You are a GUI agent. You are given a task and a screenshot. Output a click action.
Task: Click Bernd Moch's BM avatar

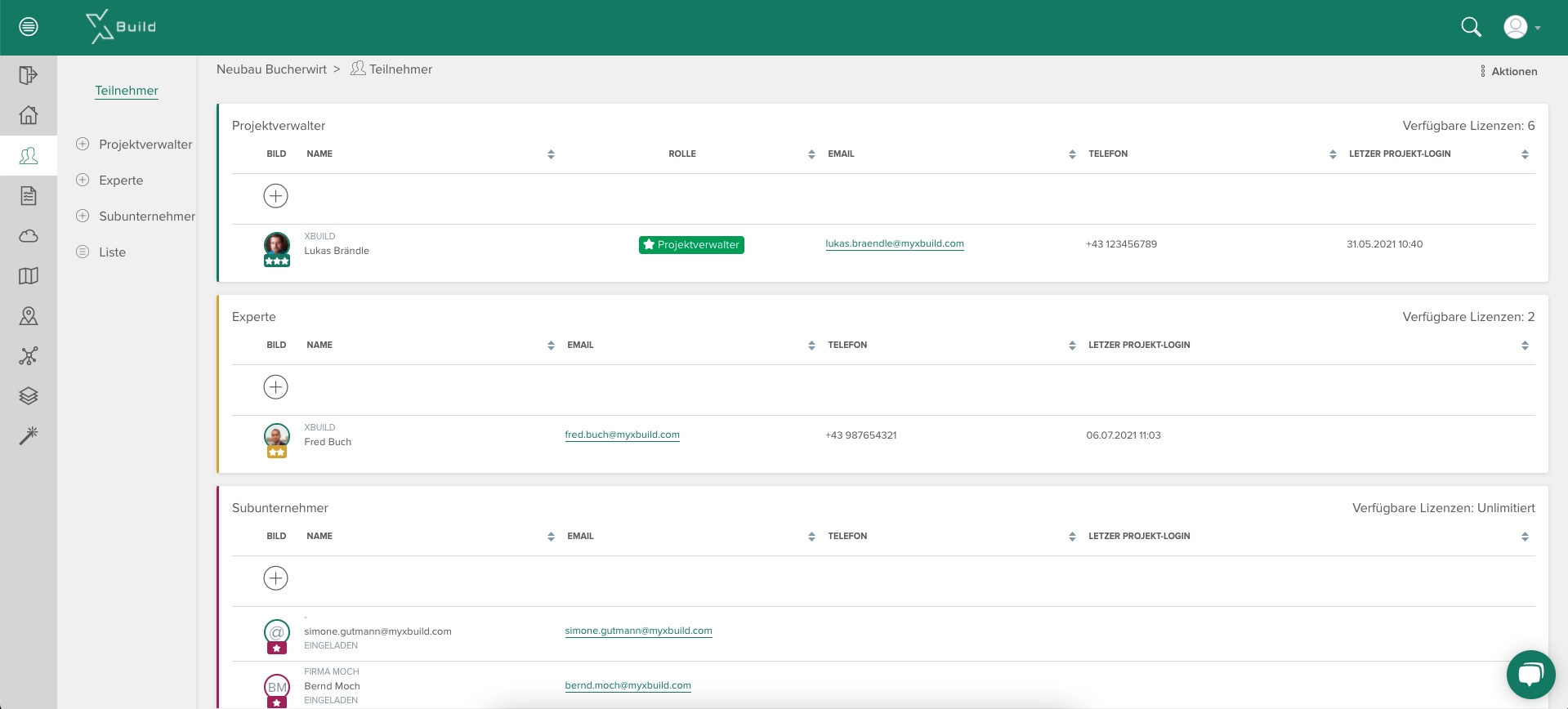pyautogui.click(x=277, y=689)
